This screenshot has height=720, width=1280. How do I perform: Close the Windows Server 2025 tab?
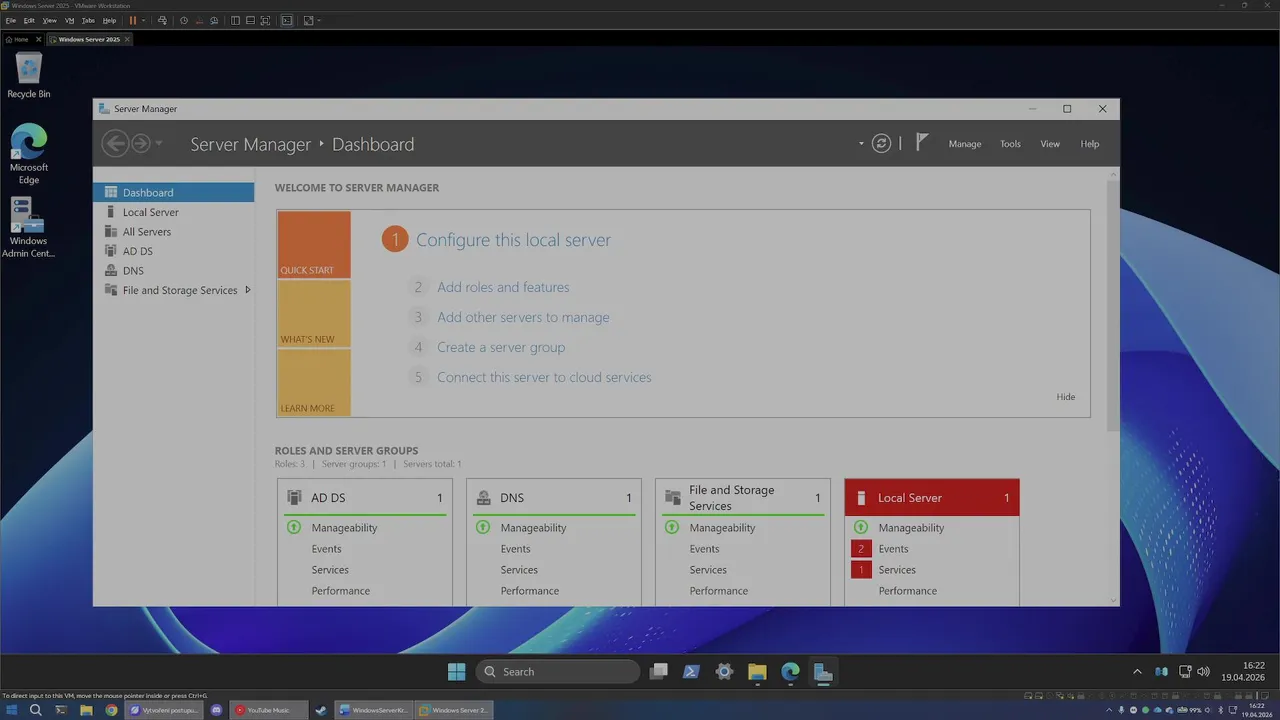coord(127,39)
